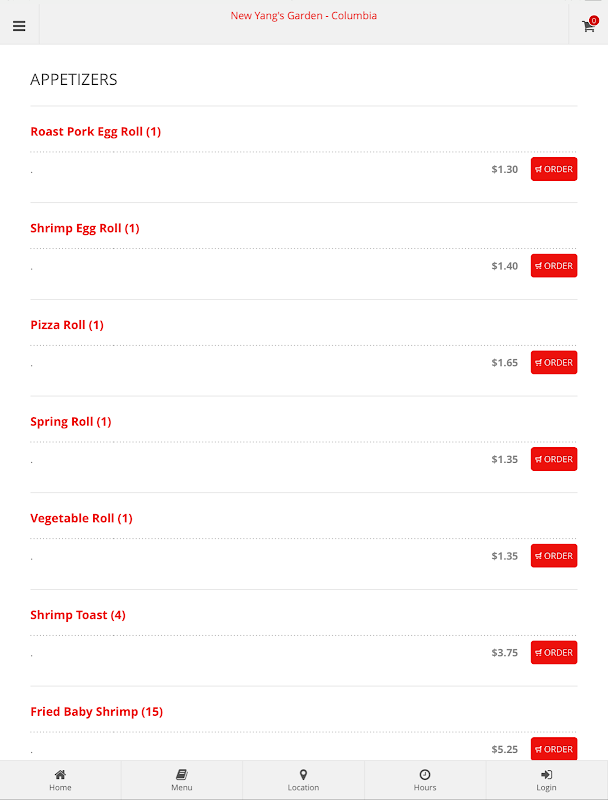
Task: Select the Shrimp Toast (4) title
Action: coord(78,615)
